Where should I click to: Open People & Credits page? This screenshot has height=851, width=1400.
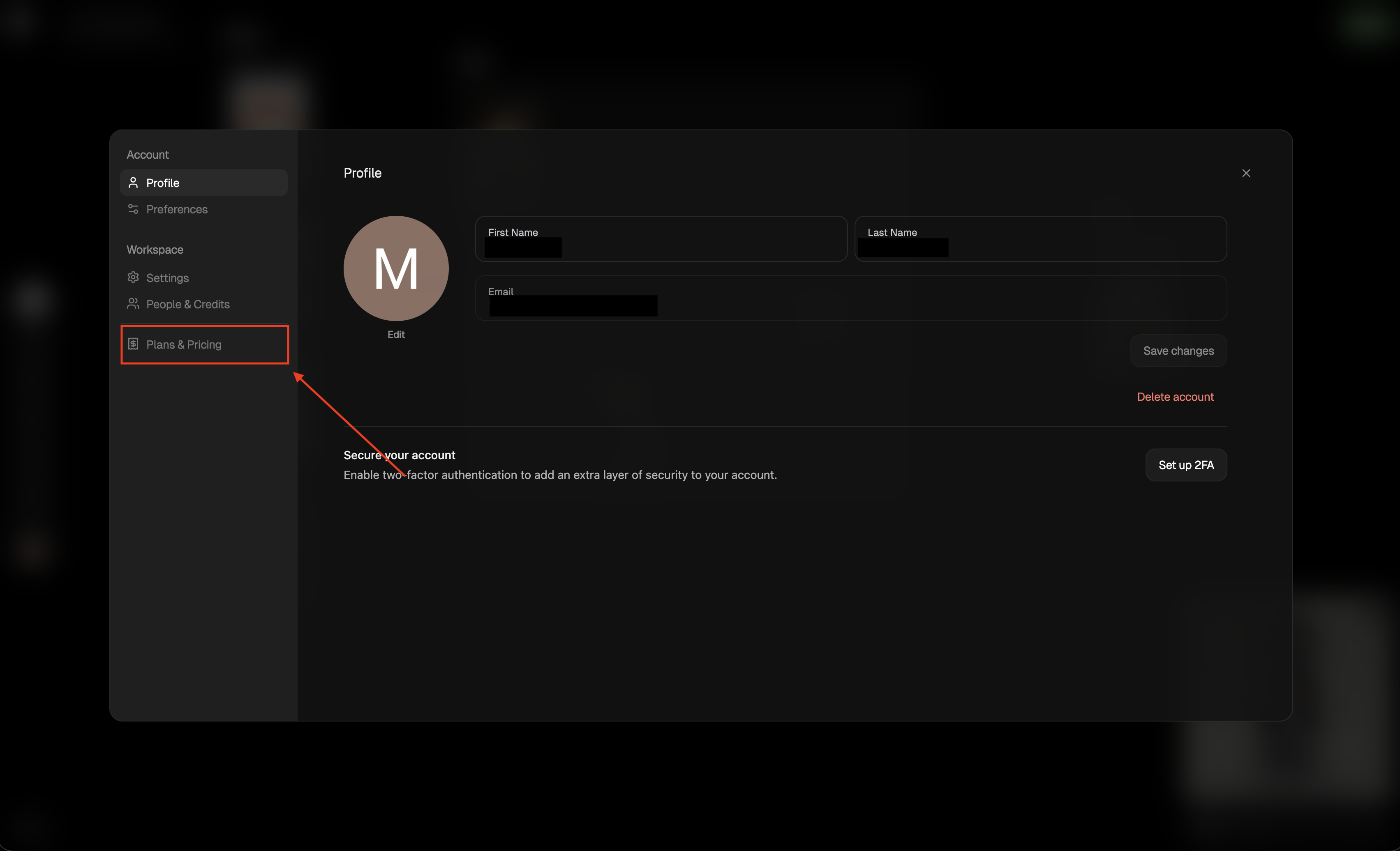pos(187,304)
